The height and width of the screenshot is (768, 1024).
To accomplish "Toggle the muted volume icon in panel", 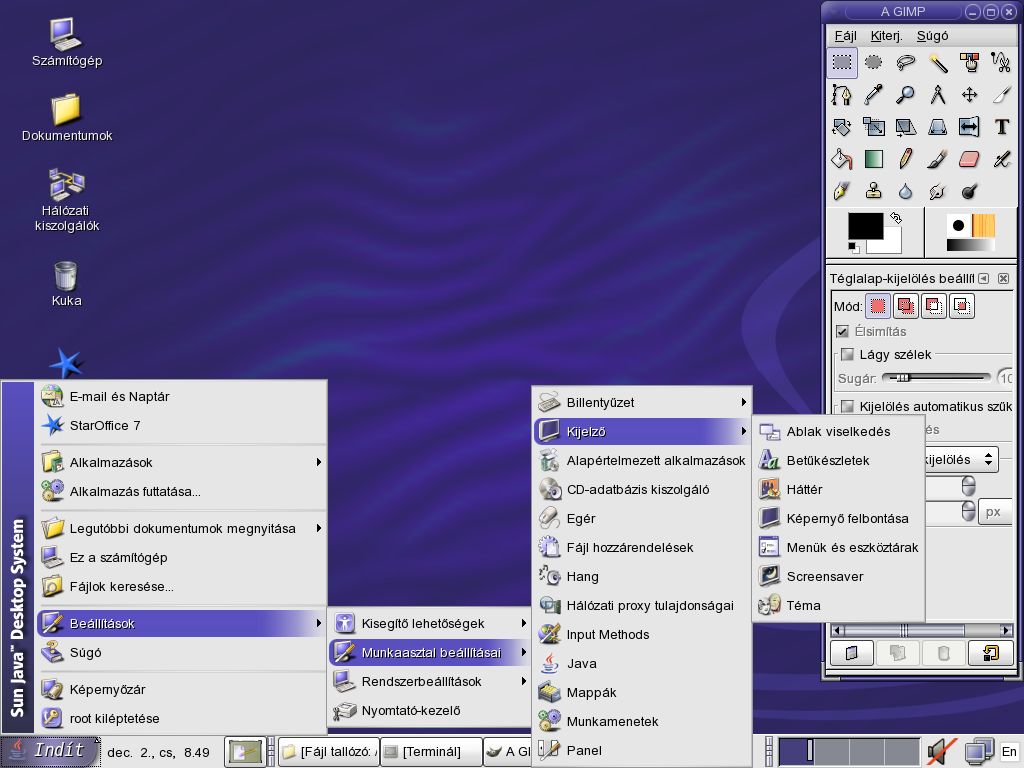I will point(941,752).
